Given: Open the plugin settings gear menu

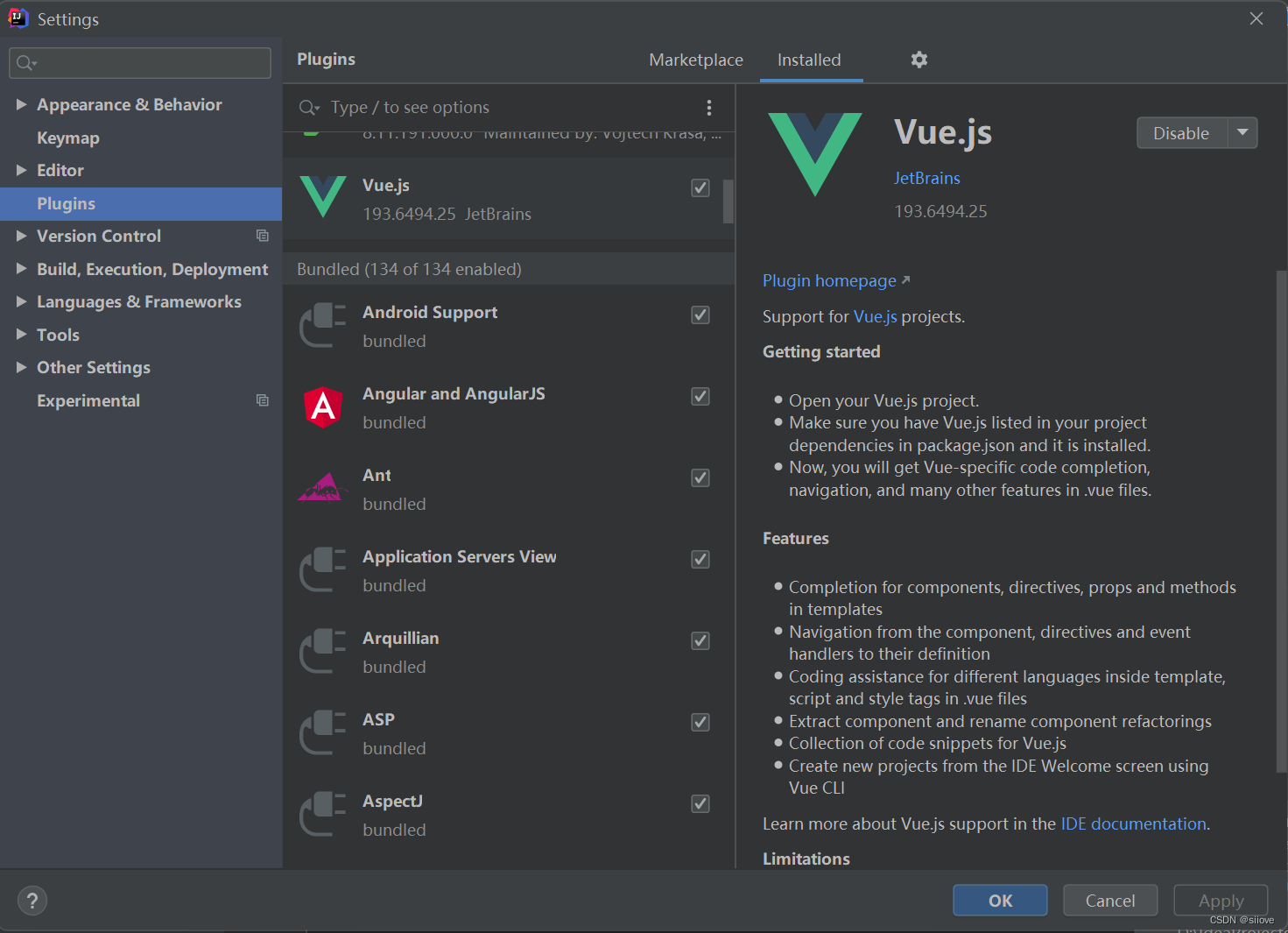Looking at the screenshot, I should point(918,59).
